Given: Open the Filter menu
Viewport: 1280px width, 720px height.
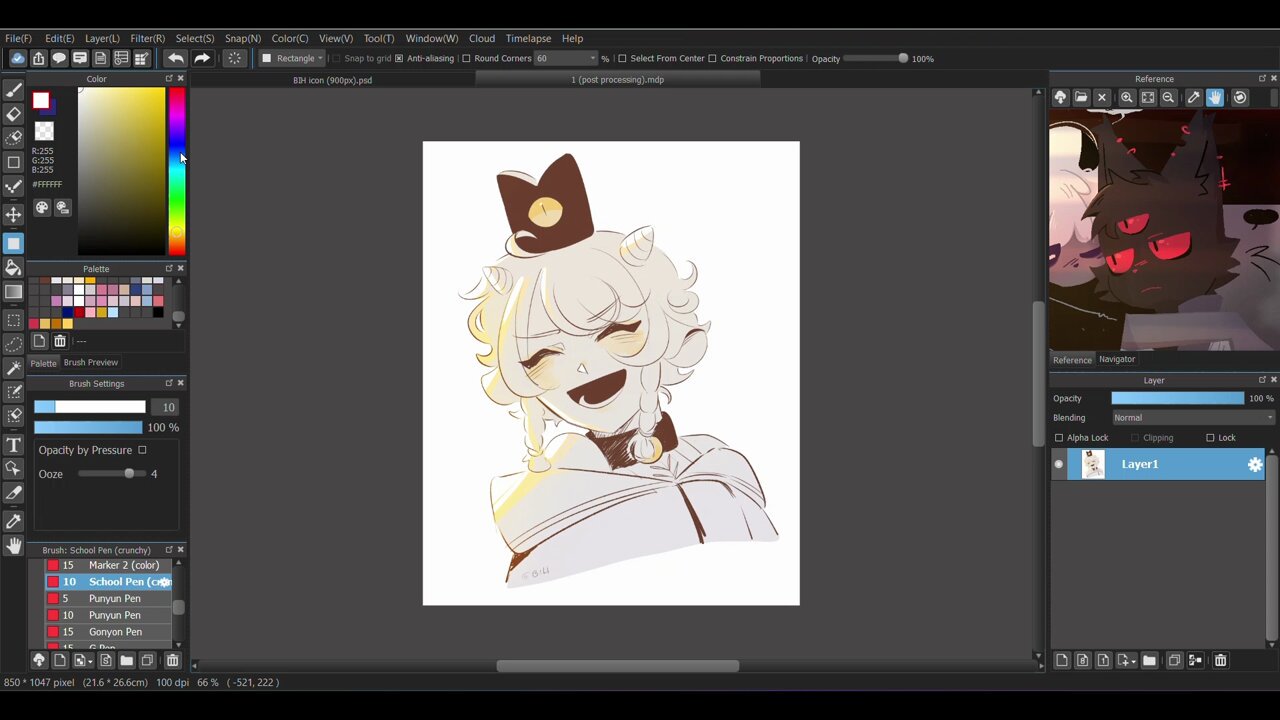Looking at the screenshot, I should [x=147, y=38].
